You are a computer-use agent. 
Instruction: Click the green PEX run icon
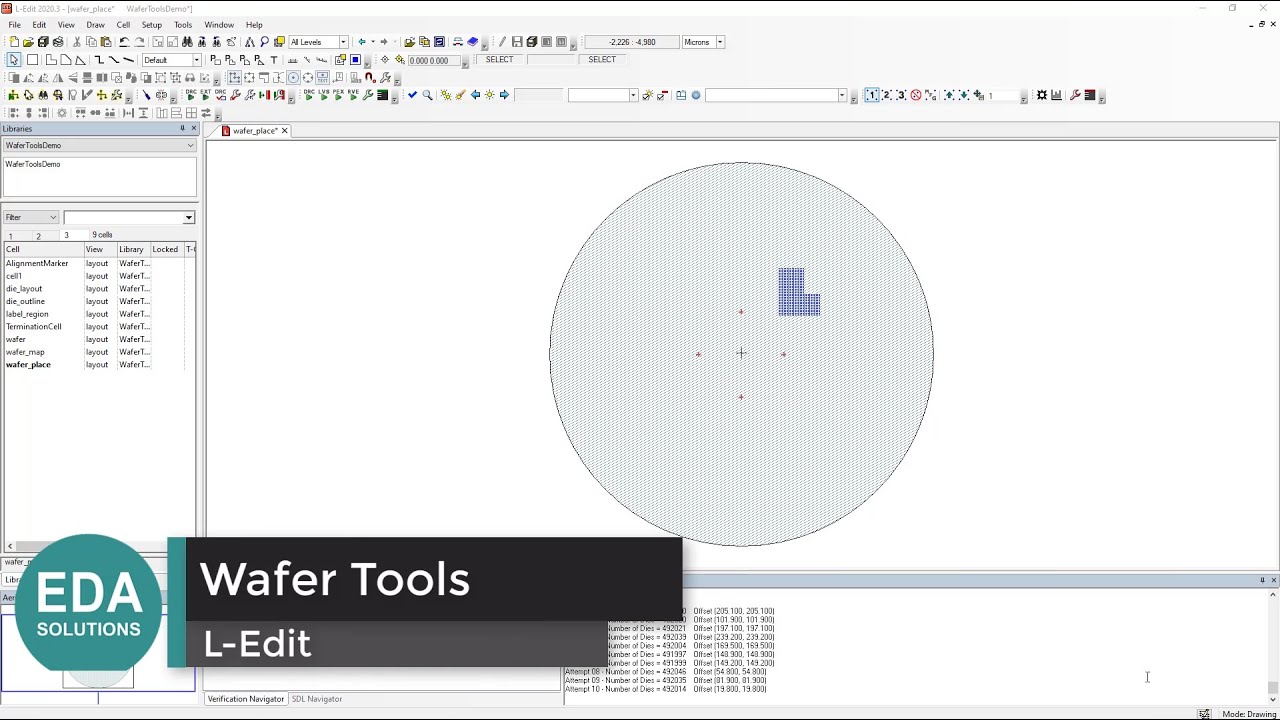click(338, 95)
